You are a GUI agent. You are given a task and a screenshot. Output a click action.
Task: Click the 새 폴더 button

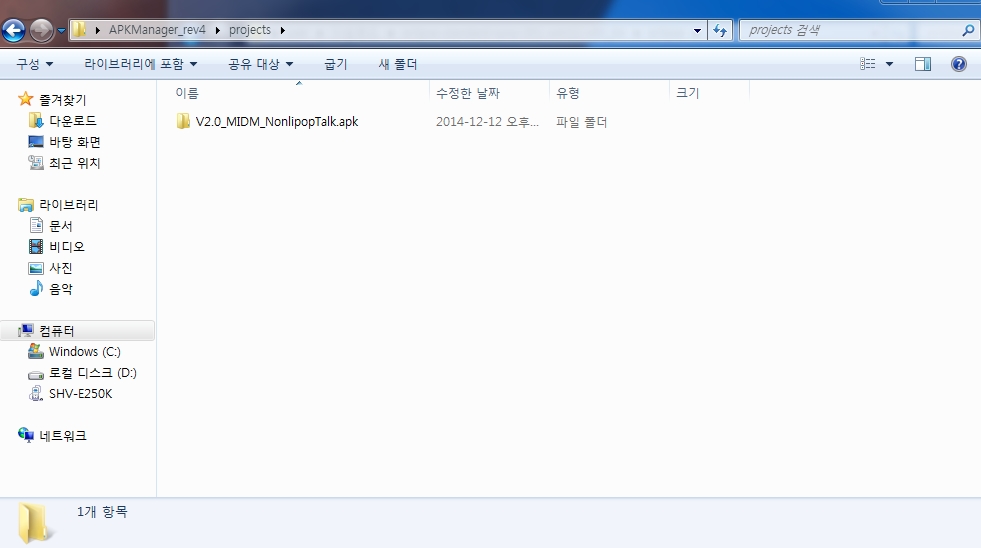tap(397, 64)
